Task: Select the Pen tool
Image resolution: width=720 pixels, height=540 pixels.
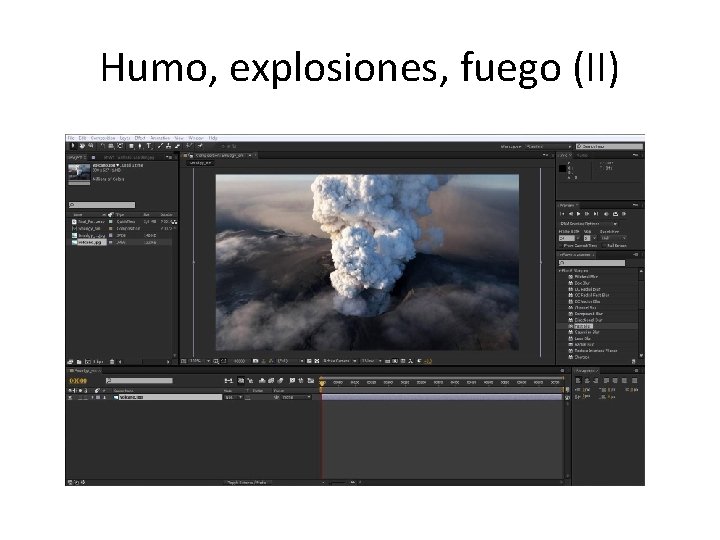Action: 140,146
